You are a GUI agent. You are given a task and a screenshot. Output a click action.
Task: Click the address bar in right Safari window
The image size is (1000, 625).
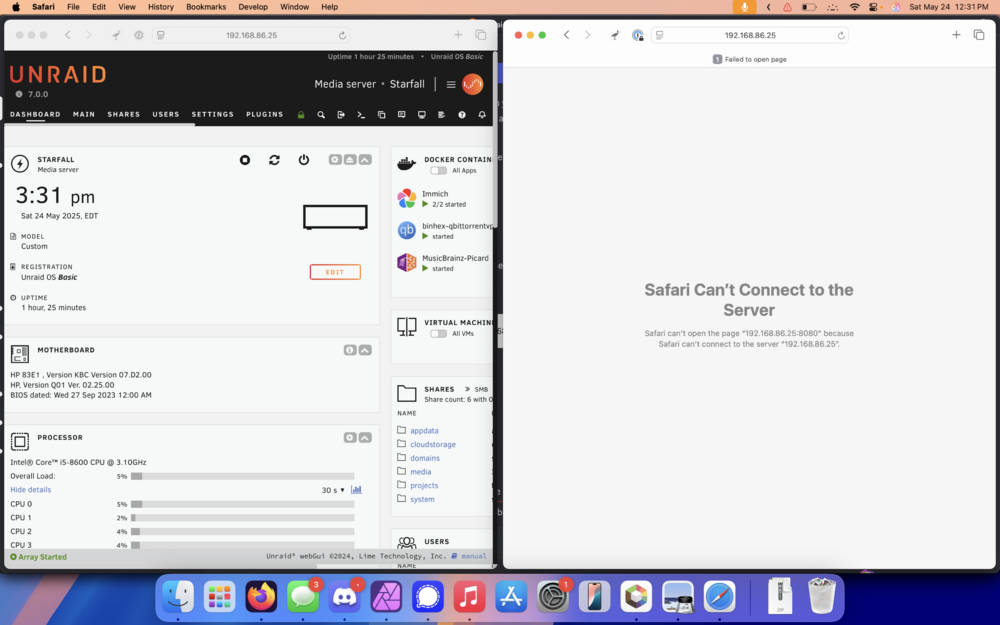pyautogui.click(x=751, y=36)
